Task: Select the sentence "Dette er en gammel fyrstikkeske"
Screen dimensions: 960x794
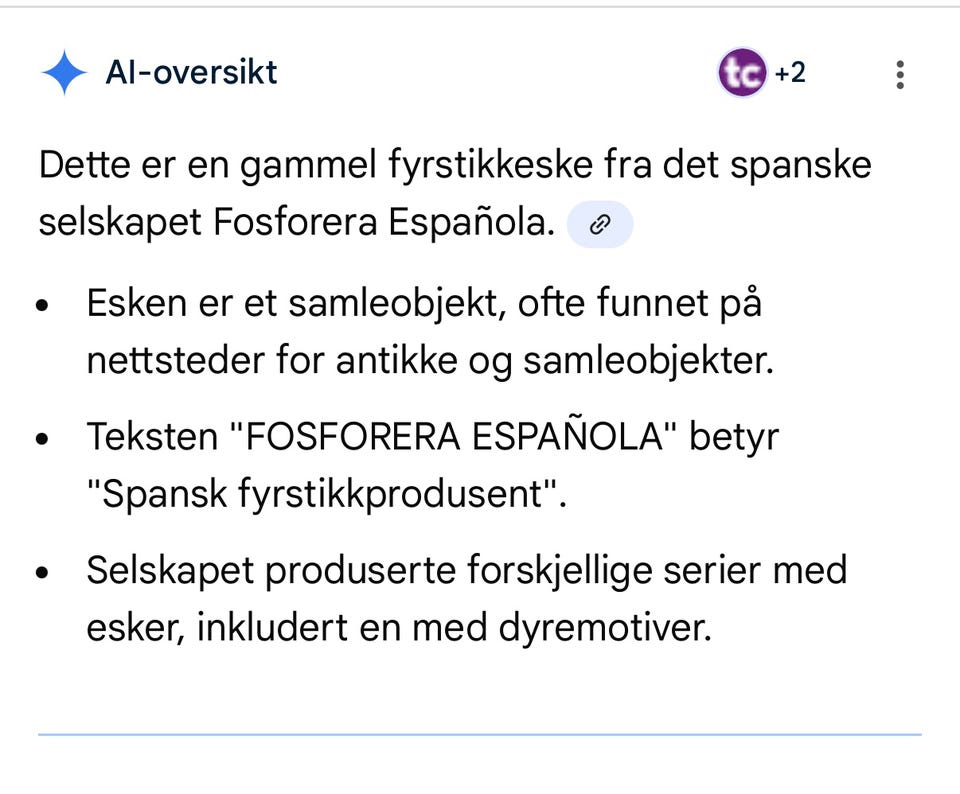Action: [x=316, y=165]
